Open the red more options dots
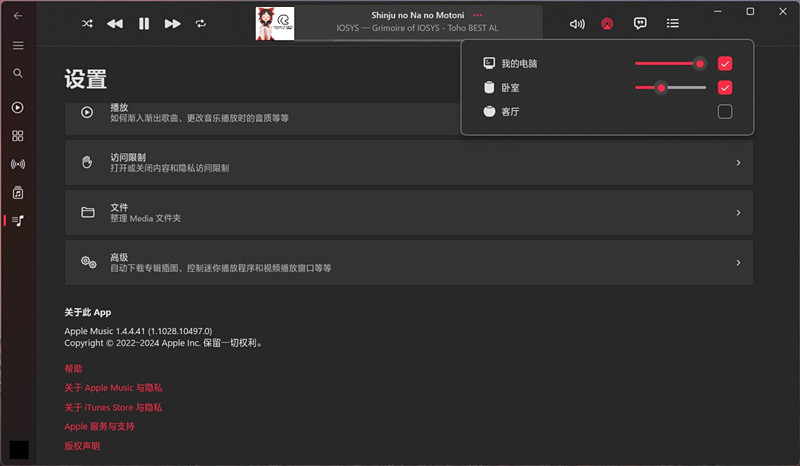800x466 pixels. tap(478, 15)
